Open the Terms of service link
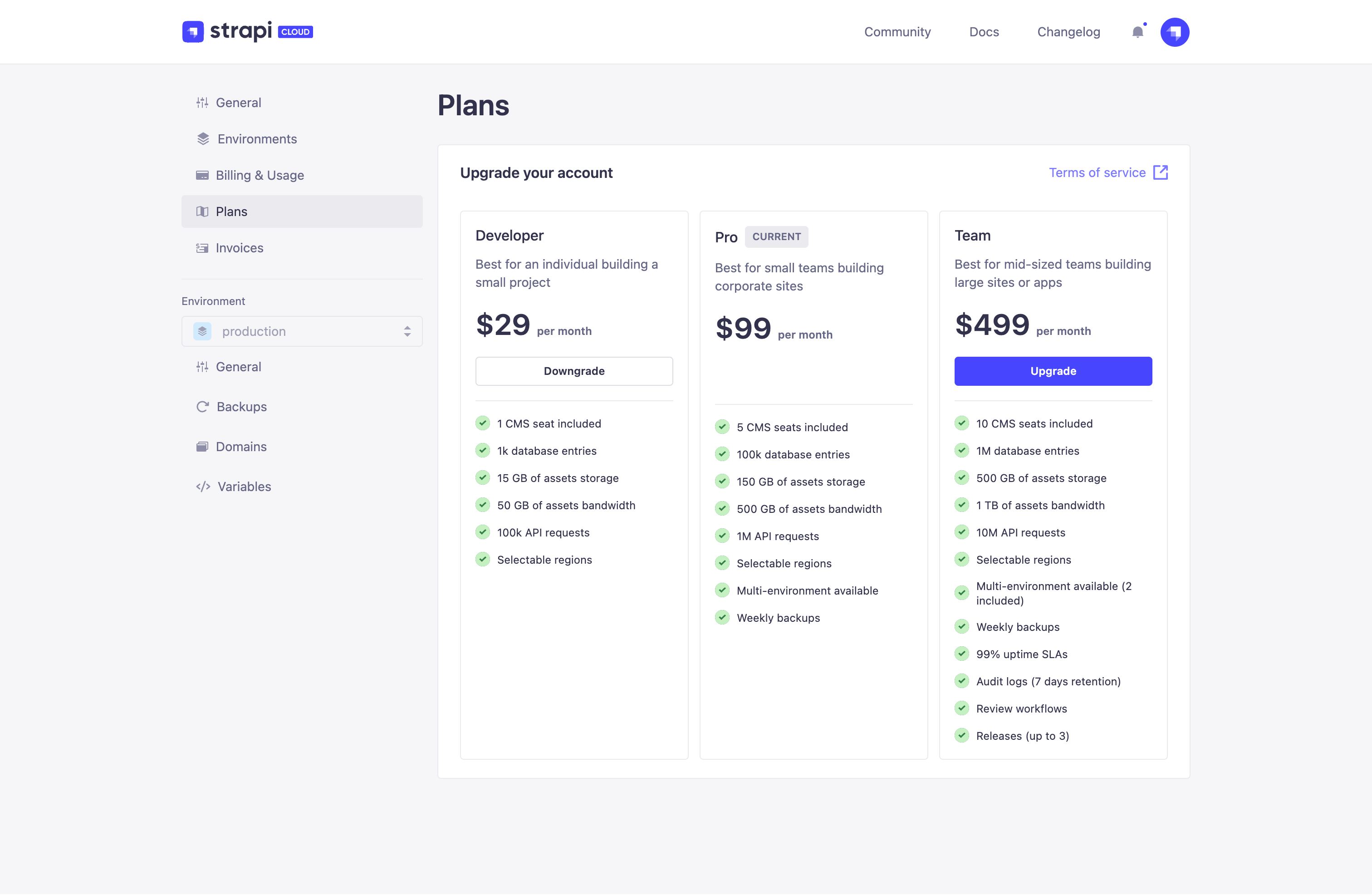The height and width of the screenshot is (895, 1372). [1097, 172]
